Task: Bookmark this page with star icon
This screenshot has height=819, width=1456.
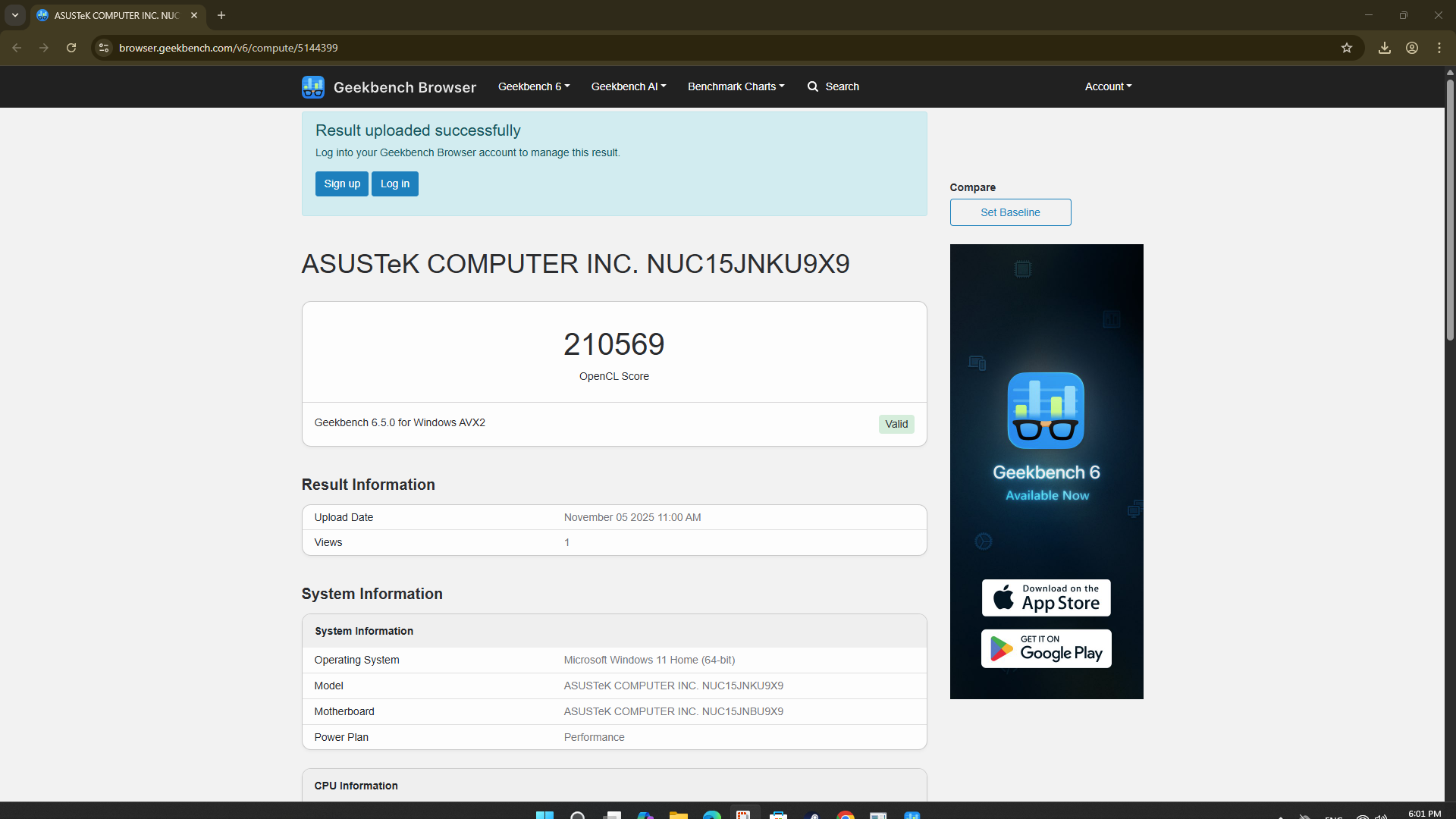Action: click(x=1347, y=48)
